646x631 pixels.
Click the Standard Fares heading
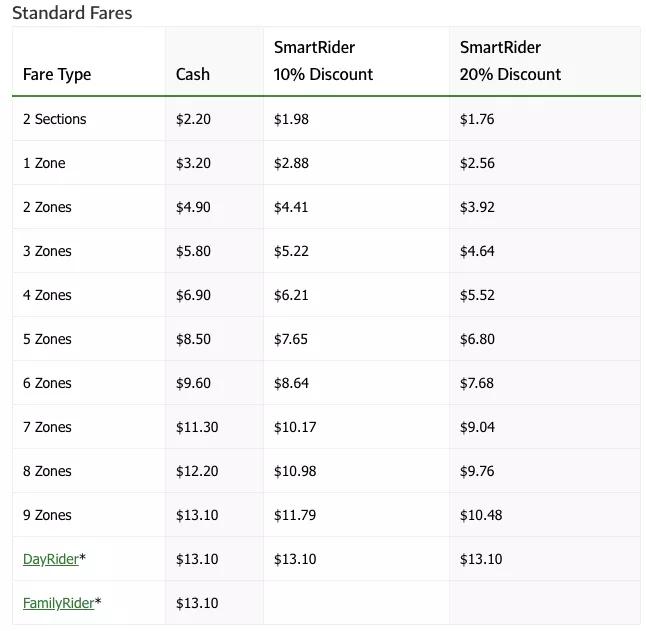tap(72, 13)
